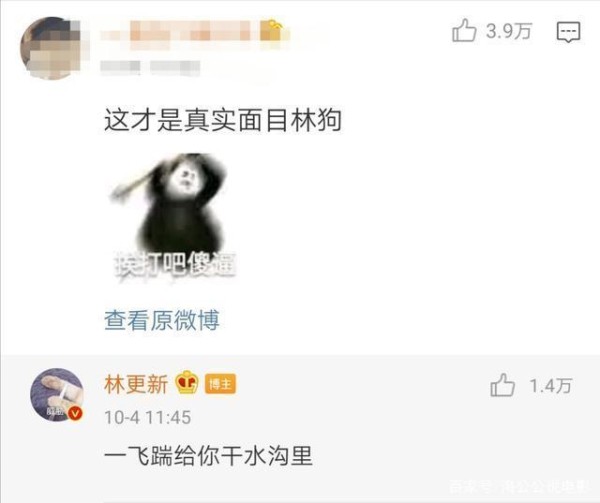Click the reply text 一飞踹给你干水沟里

pyautogui.click(x=209, y=456)
